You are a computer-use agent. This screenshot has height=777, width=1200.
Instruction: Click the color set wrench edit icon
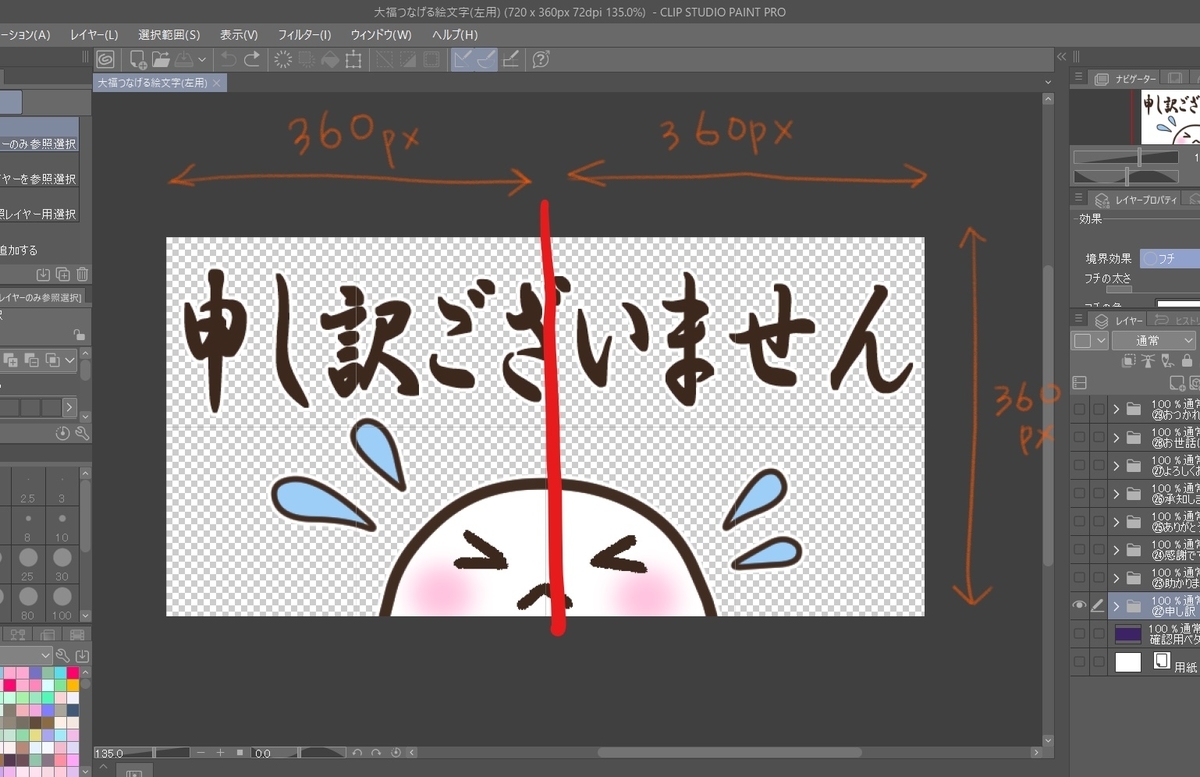click(x=62, y=656)
